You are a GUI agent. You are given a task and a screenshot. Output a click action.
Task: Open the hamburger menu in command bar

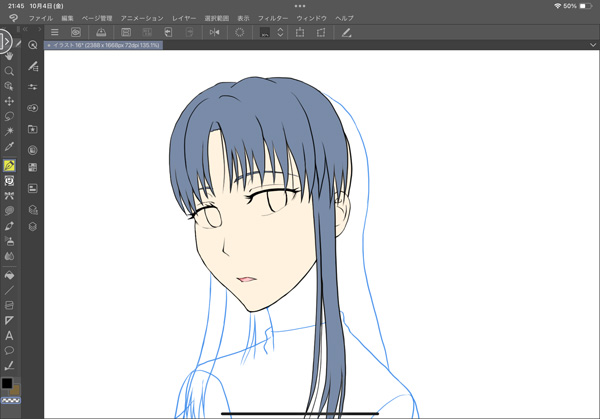(55, 32)
